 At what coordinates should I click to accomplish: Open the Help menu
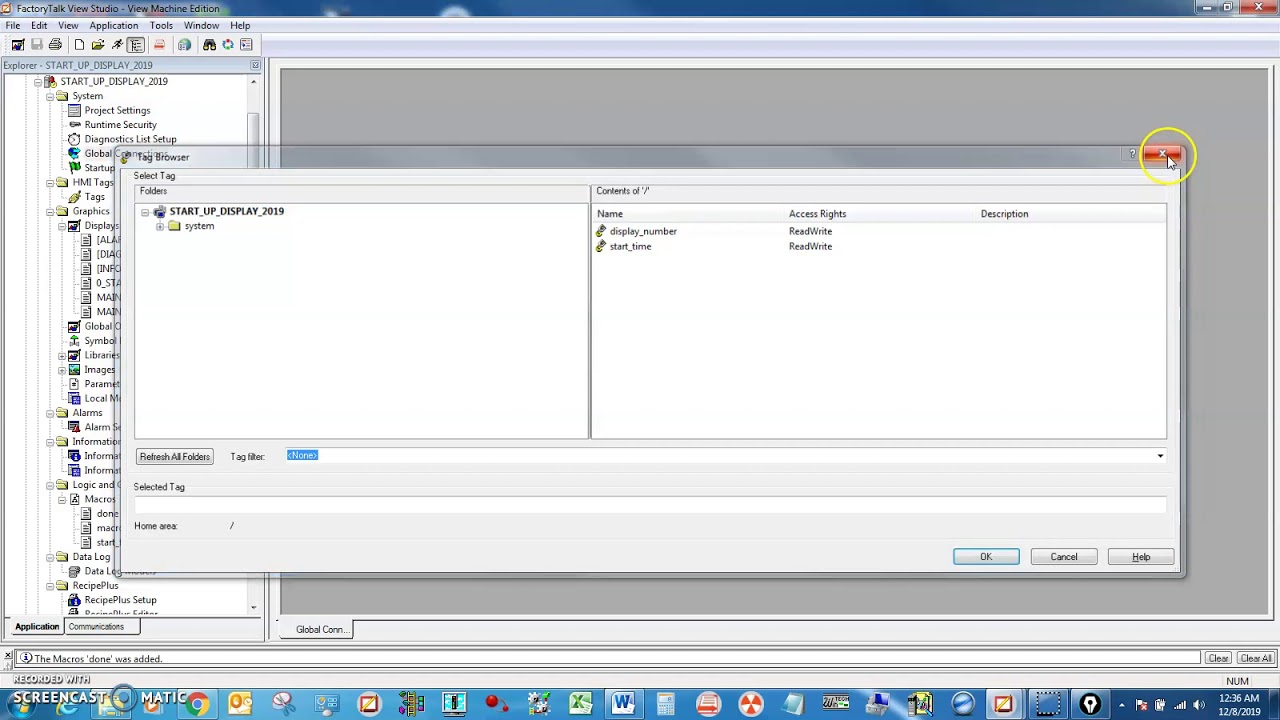pyautogui.click(x=240, y=25)
